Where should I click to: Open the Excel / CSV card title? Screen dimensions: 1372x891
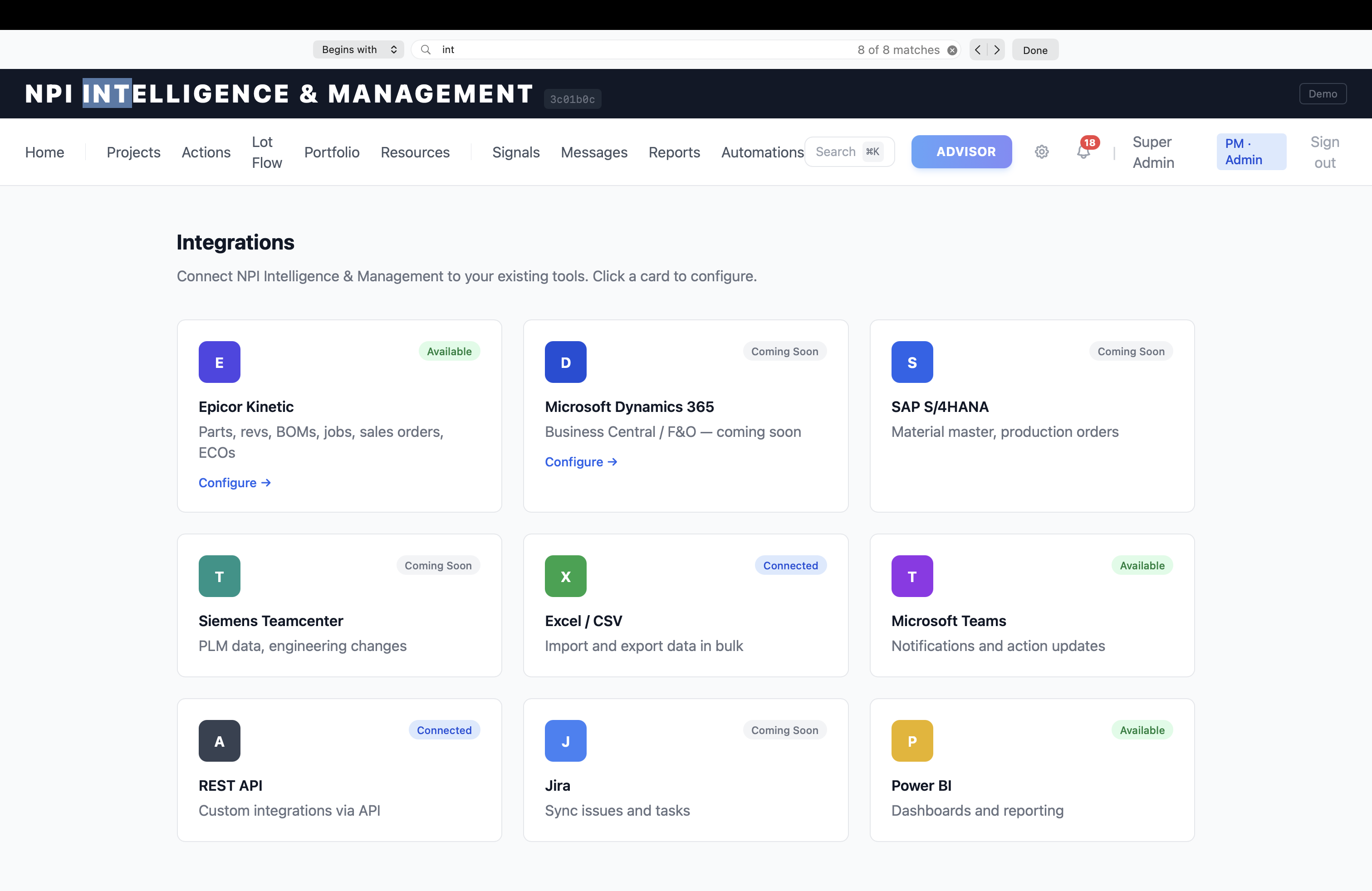pyautogui.click(x=583, y=621)
